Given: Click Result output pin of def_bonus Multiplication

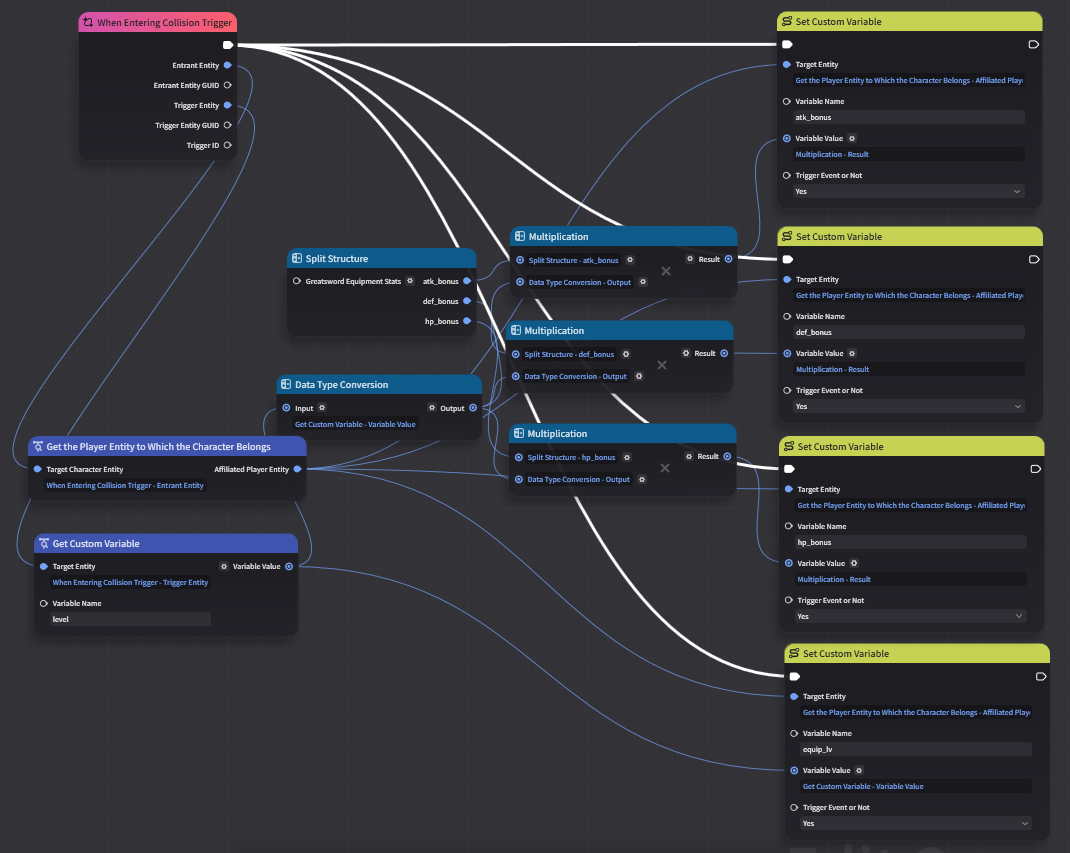Looking at the screenshot, I should pyautogui.click(x=725, y=353).
